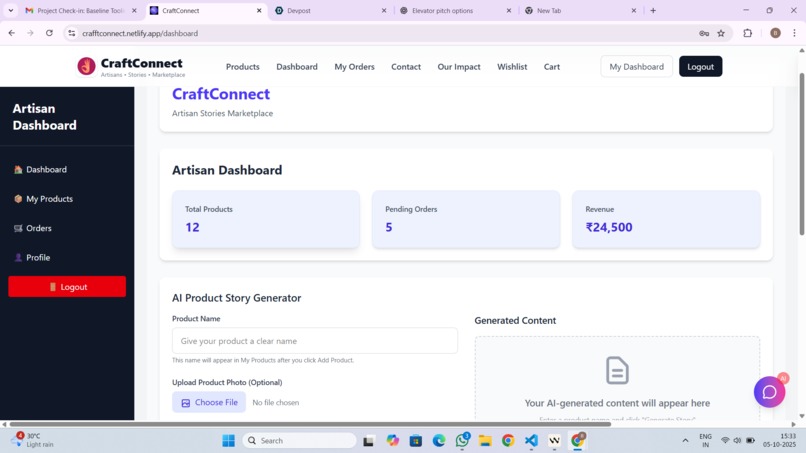Open the Cart page
806x453 pixels.
552,67
